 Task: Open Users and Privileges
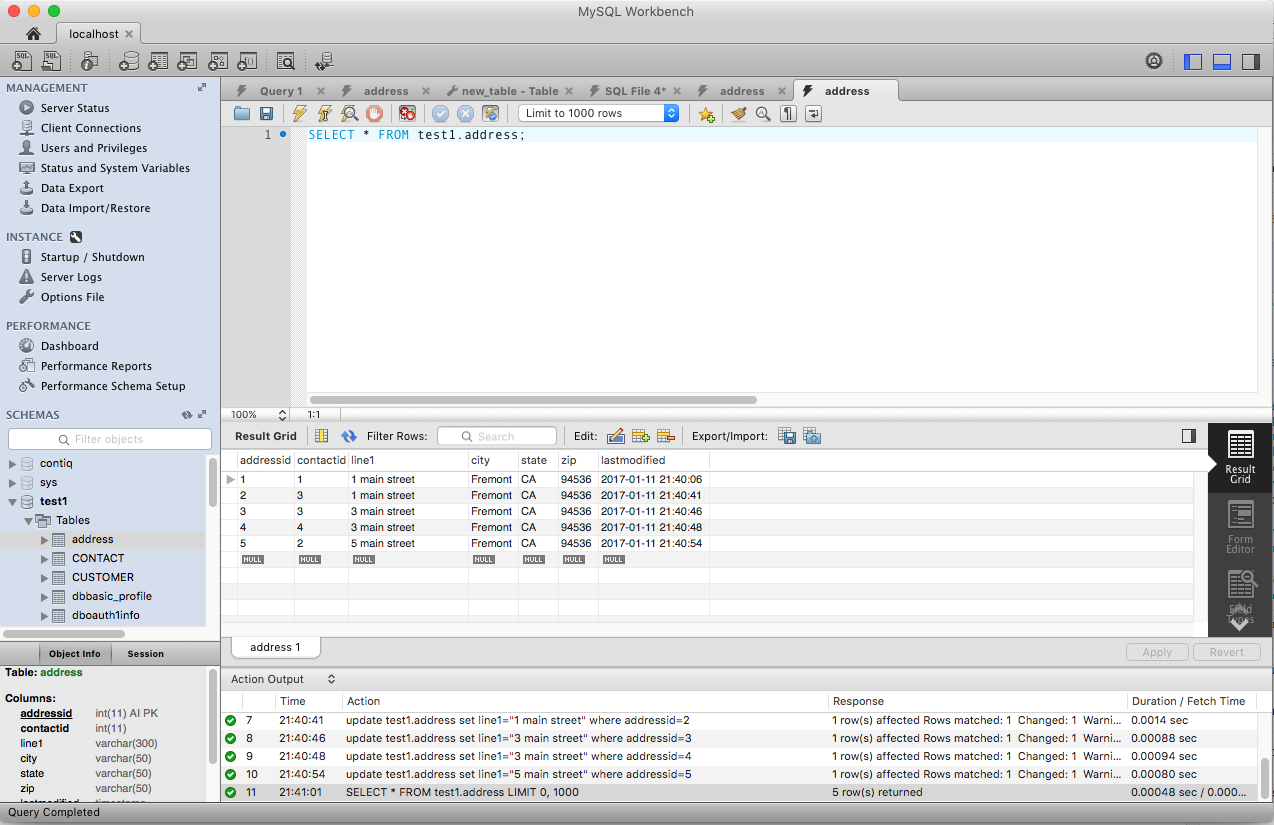point(94,148)
